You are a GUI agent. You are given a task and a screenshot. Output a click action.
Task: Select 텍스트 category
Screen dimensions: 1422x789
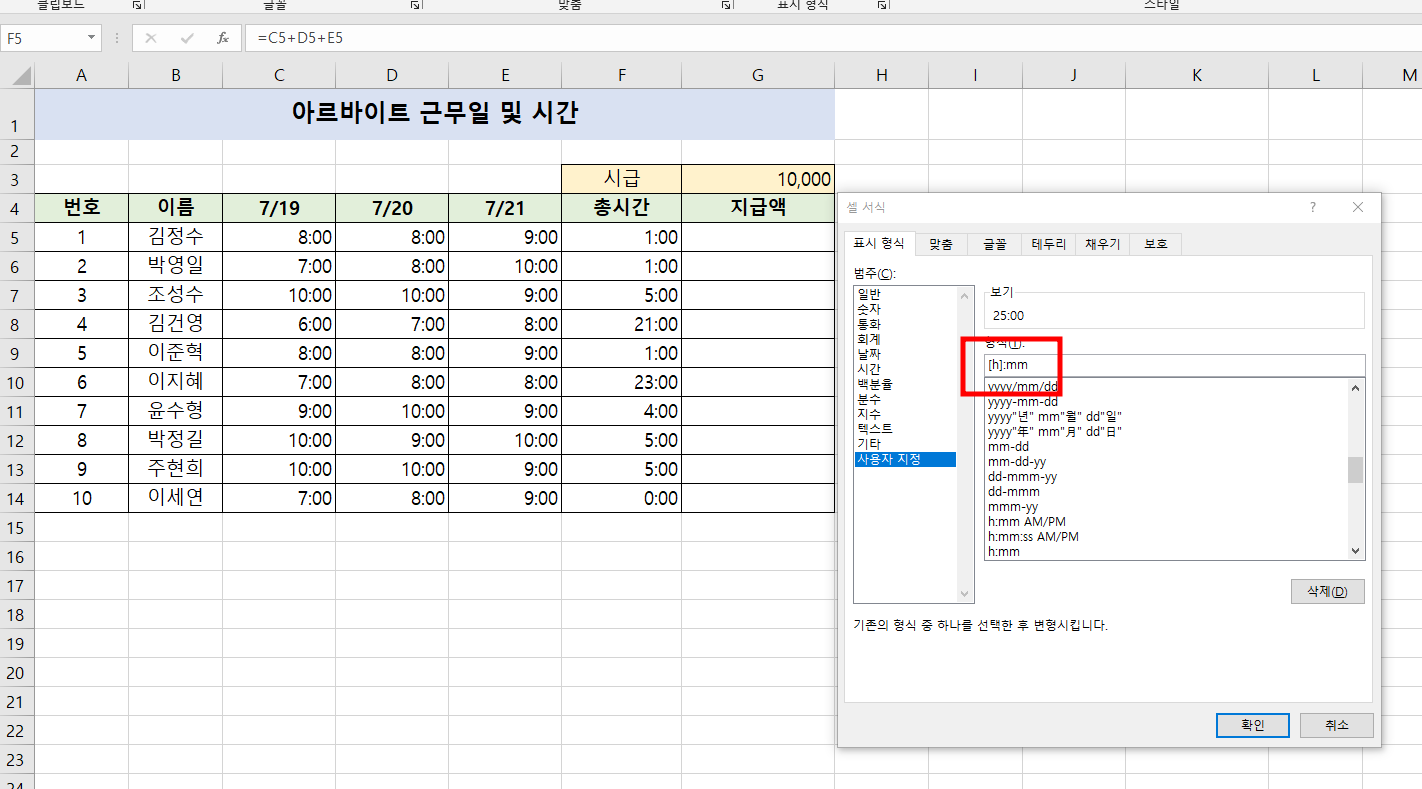(x=905, y=429)
